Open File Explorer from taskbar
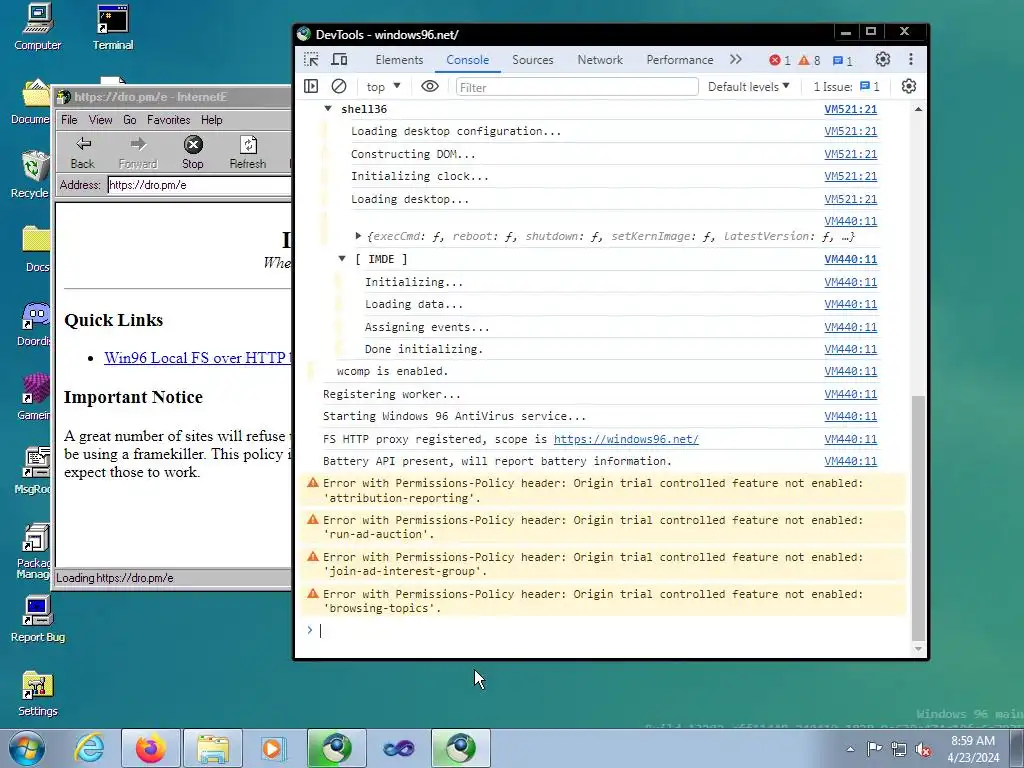This screenshot has width=1024, height=768. coord(212,748)
